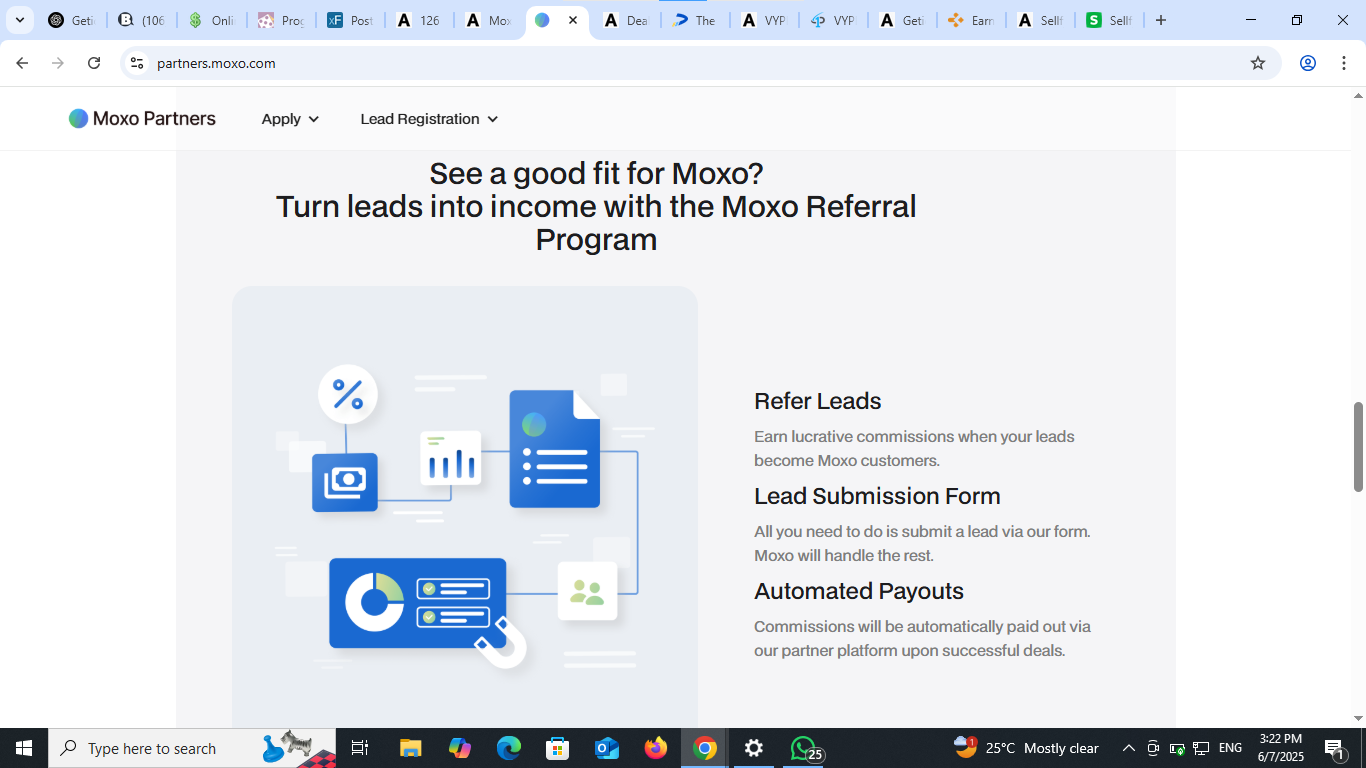Click the referral program illustration
This screenshot has width=1366, height=768.
click(x=465, y=507)
